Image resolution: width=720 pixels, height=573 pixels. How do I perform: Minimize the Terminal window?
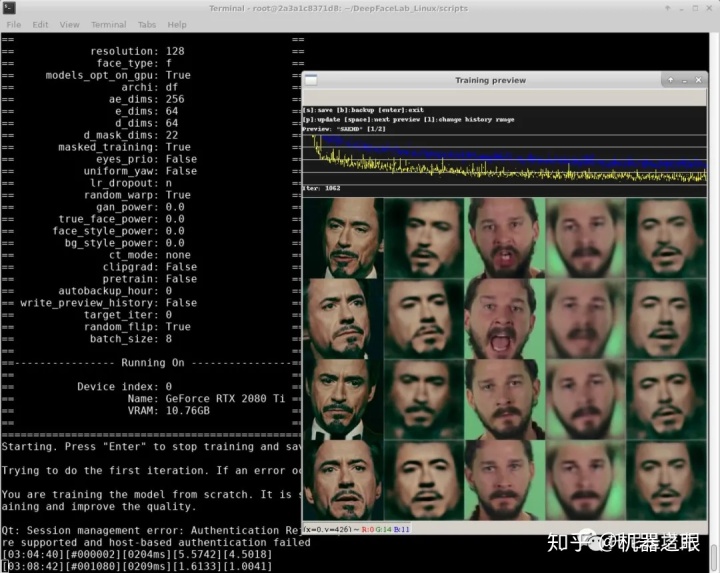point(682,9)
